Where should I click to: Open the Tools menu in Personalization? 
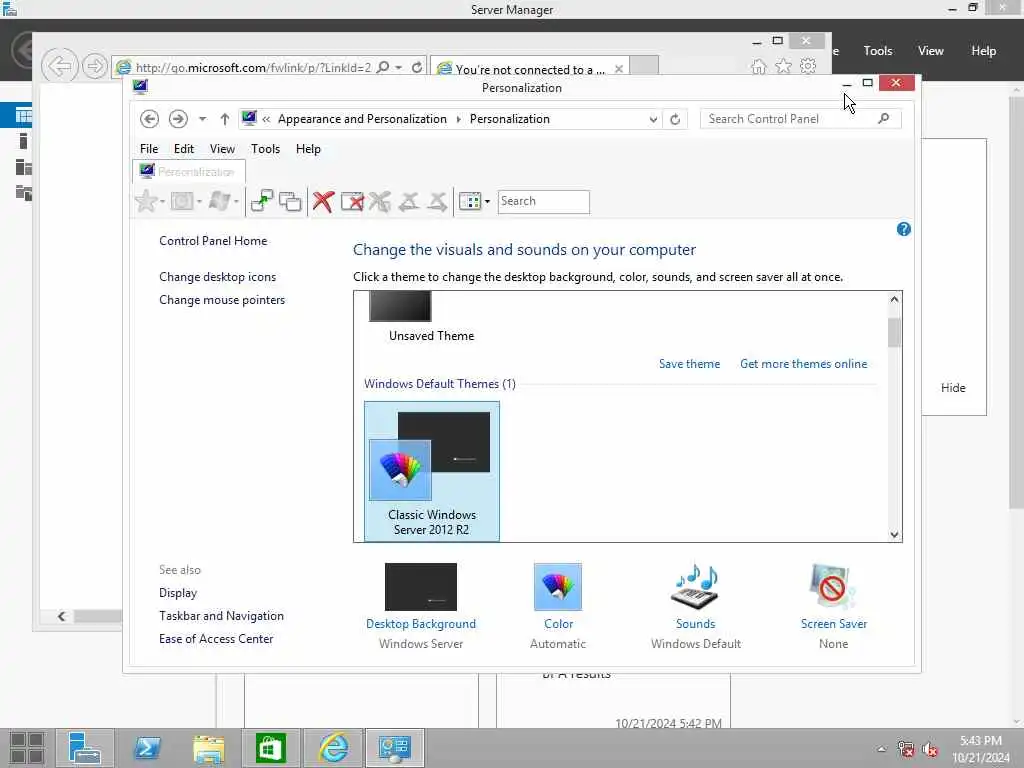[265, 149]
